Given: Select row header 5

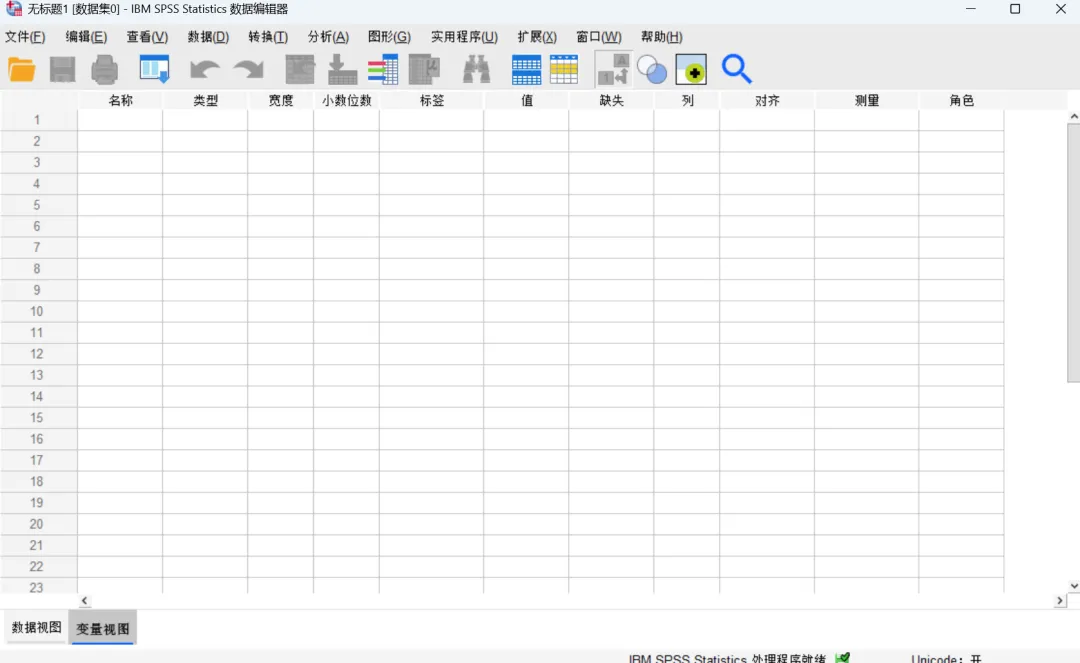Looking at the screenshot, I should point(37,205).
